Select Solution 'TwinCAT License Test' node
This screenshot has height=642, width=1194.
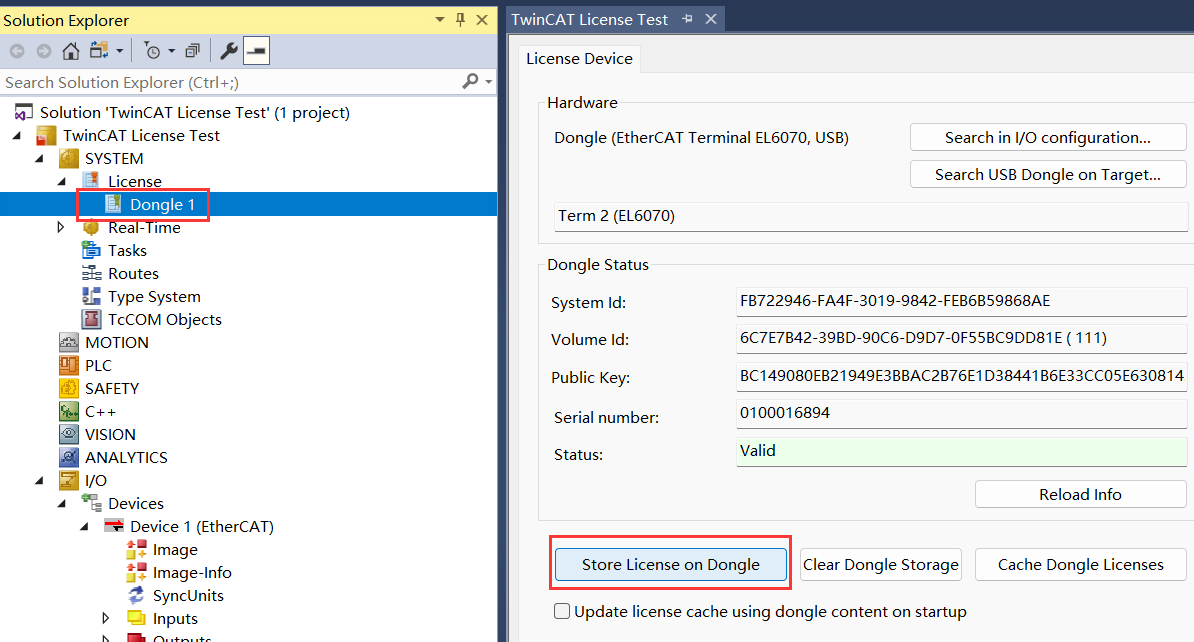(x=194, y=113)
